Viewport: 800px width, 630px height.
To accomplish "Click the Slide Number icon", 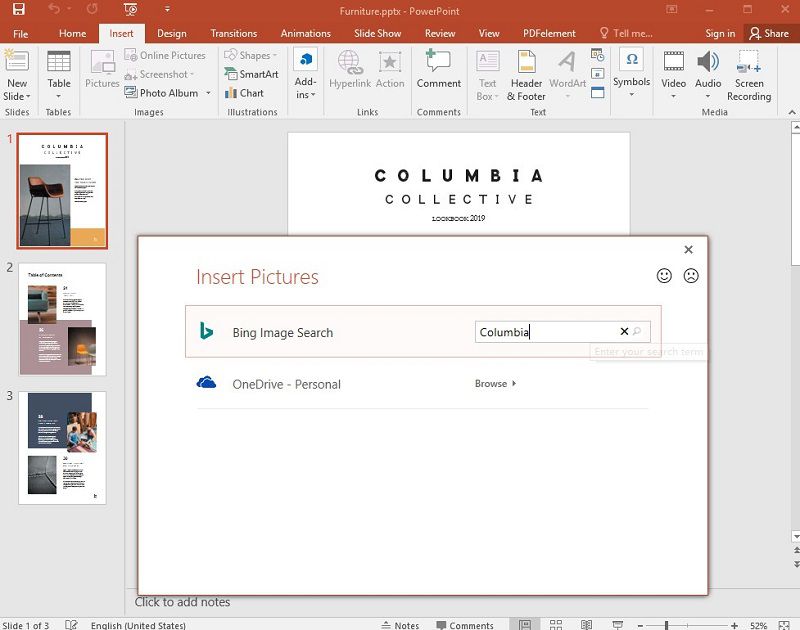I will tap(597, 73).
